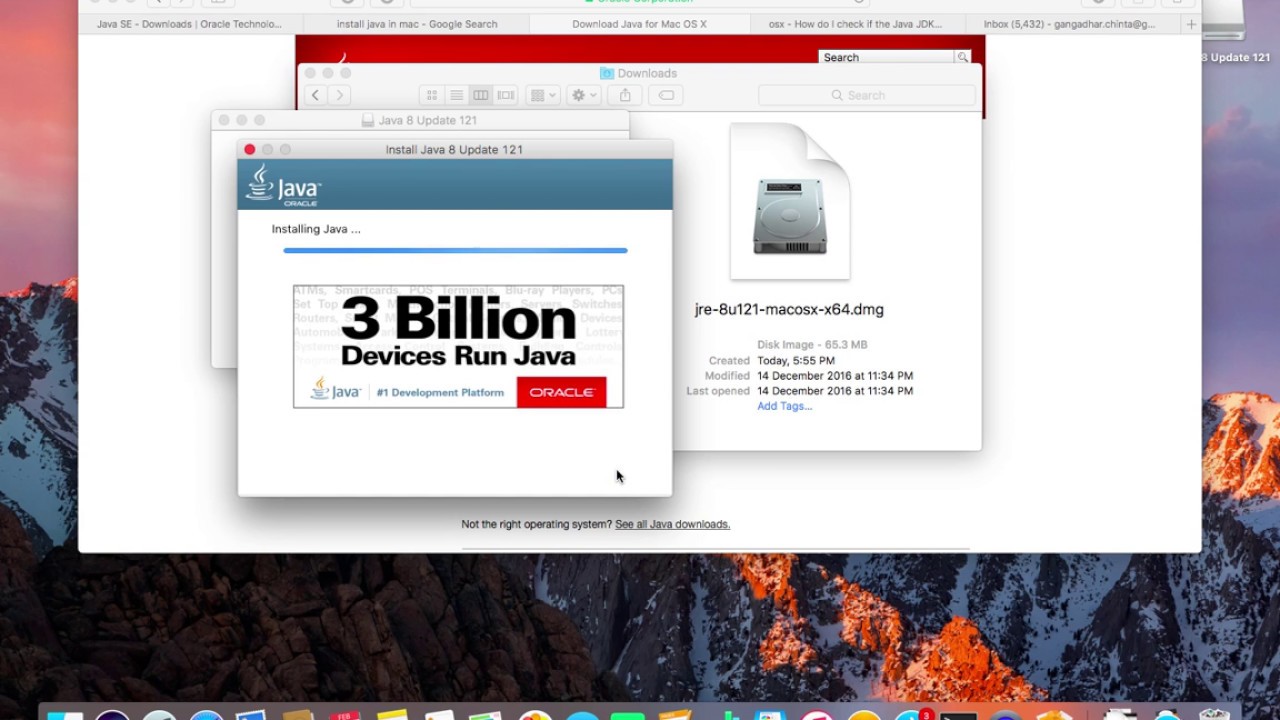Go back in the Downloads Finder window
Screen dimensions: 1280x720
315,95
